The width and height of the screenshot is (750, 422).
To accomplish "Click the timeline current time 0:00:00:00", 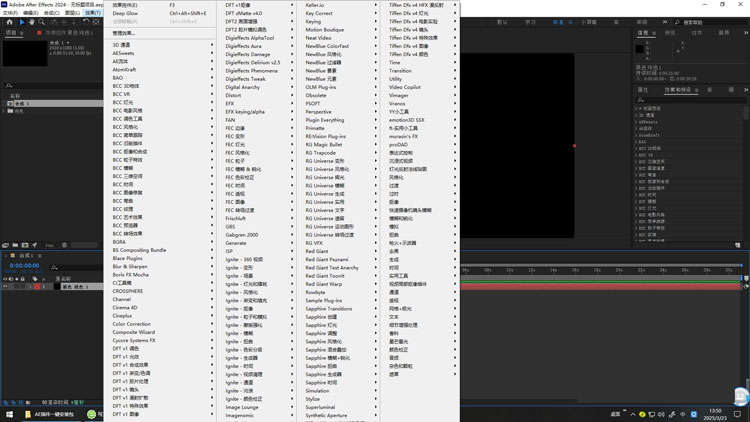I will (x=24, y=266).
